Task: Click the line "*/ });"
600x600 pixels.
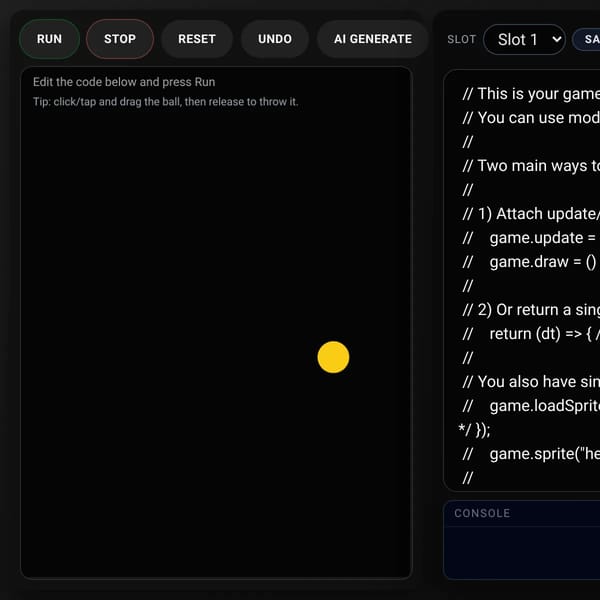Action: pos(474,430)
